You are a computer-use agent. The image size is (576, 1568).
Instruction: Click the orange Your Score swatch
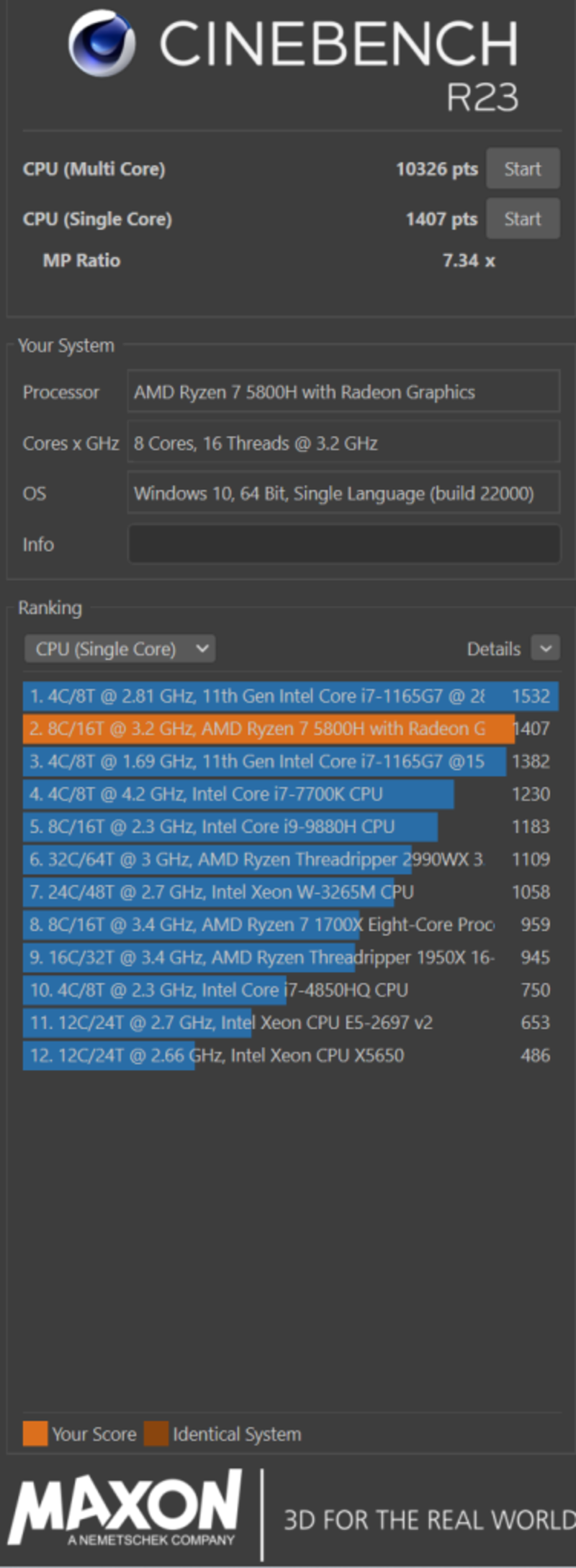pos(35,1433)
